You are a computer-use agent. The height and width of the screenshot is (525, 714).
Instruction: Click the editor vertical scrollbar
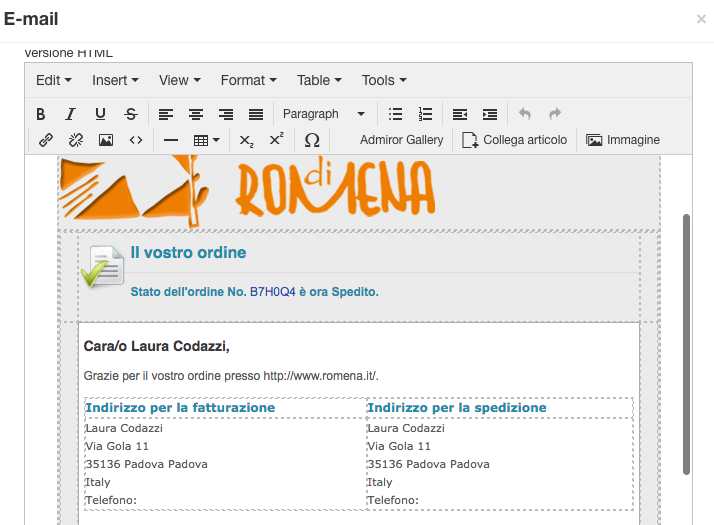(x=686, y=344)
